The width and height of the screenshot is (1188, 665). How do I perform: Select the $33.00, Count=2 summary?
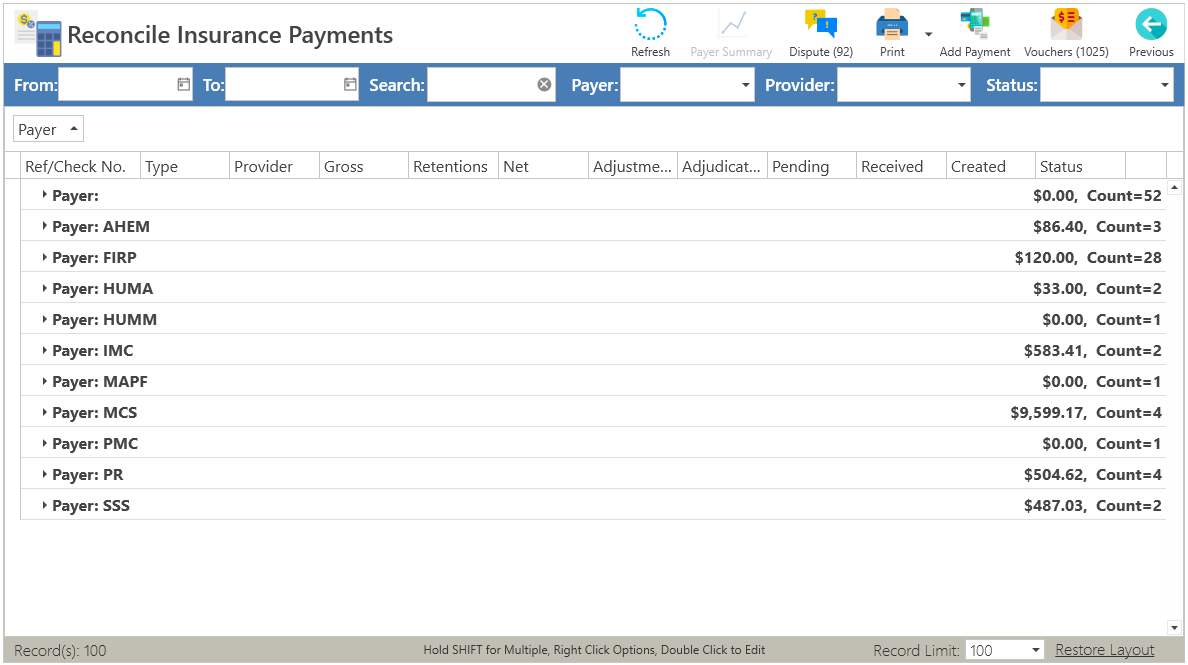coord(1097,289)
